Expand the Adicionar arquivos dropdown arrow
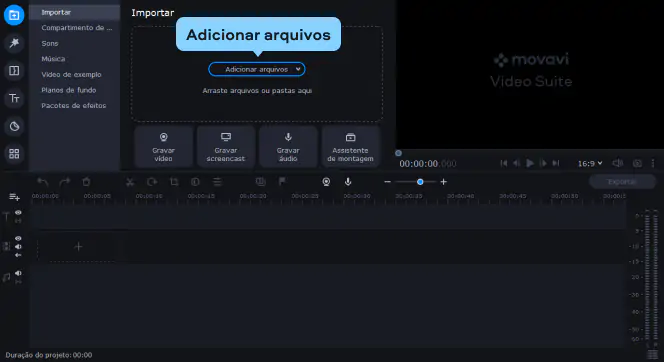Viewport: 664px width, 362px height. tap(298, 69)
